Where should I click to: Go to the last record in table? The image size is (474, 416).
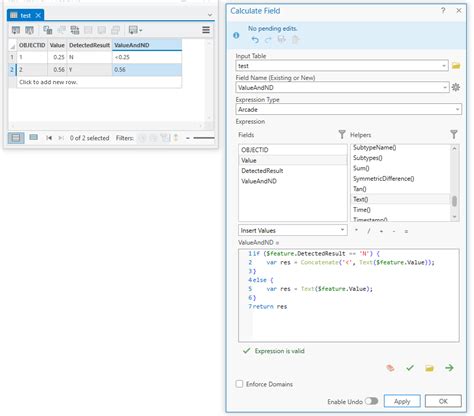pos(61,138)
